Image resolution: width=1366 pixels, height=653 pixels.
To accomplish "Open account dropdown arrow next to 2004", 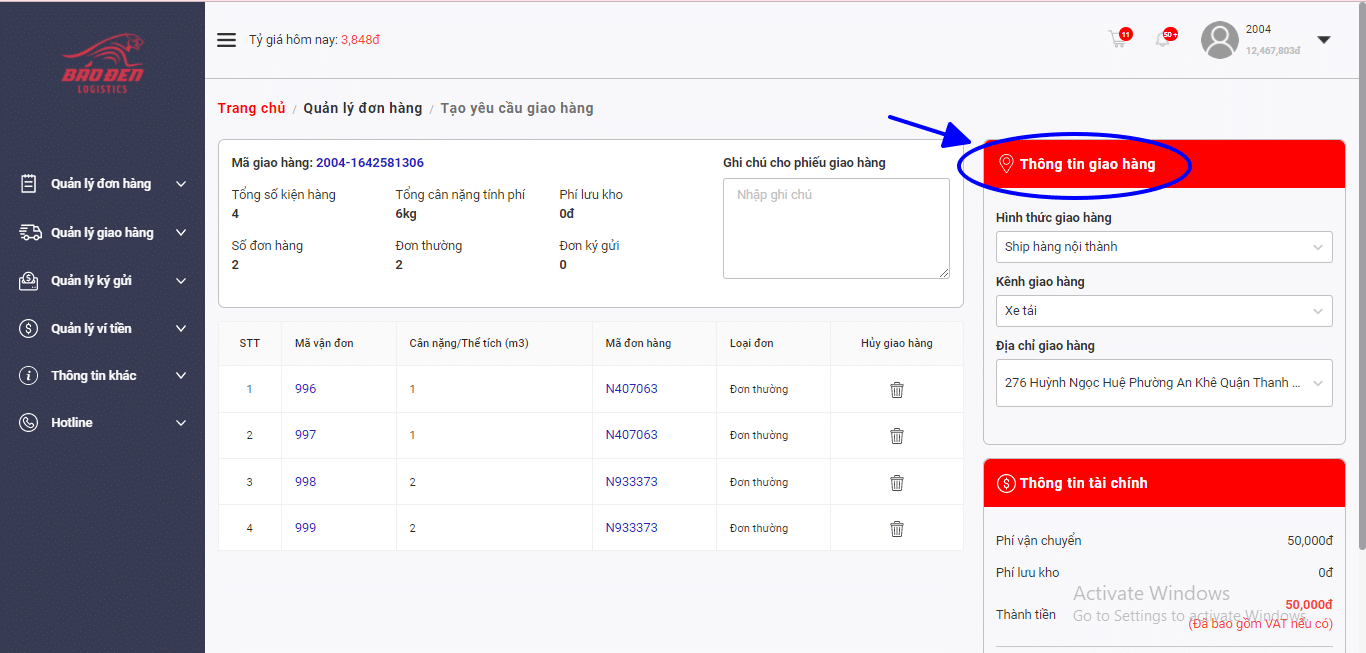I will tap(1323, 40).
